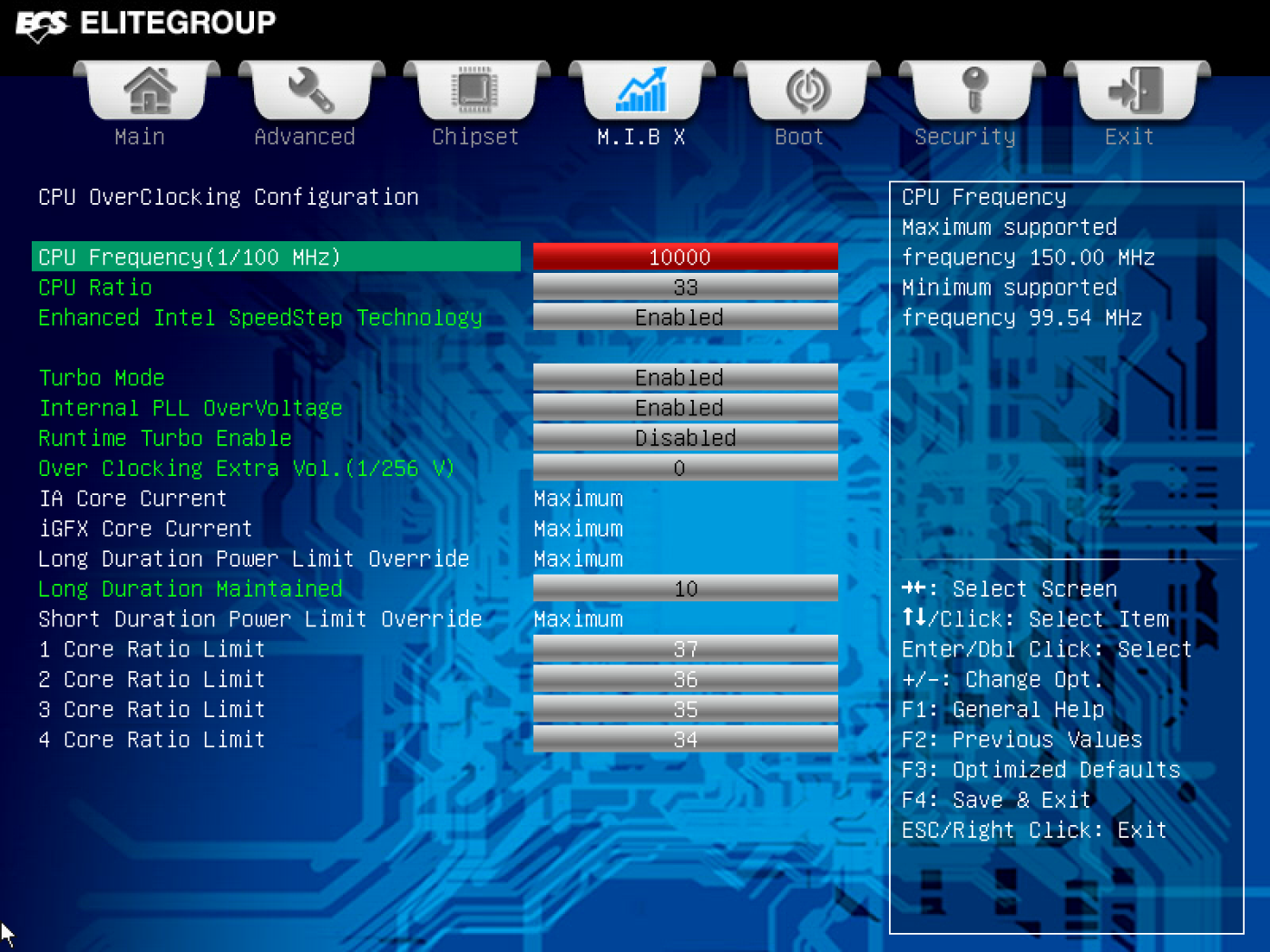Click the F1: General Help hint

tap(1003, 710)
